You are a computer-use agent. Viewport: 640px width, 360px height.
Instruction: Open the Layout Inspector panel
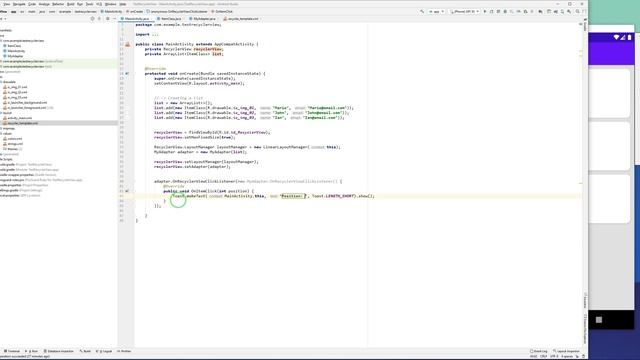click(x=566, y=351)
